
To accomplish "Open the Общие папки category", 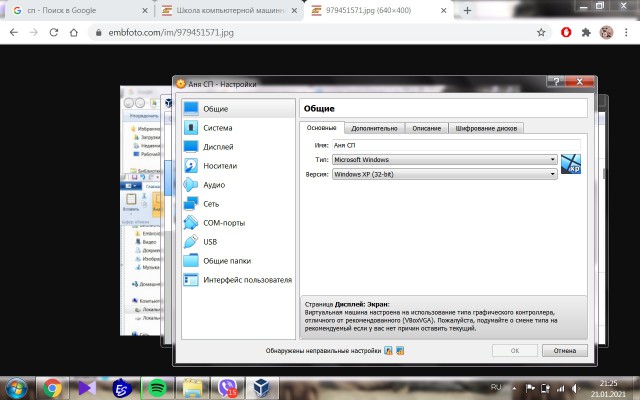I will pyautogui.click(x=238, y=261).
